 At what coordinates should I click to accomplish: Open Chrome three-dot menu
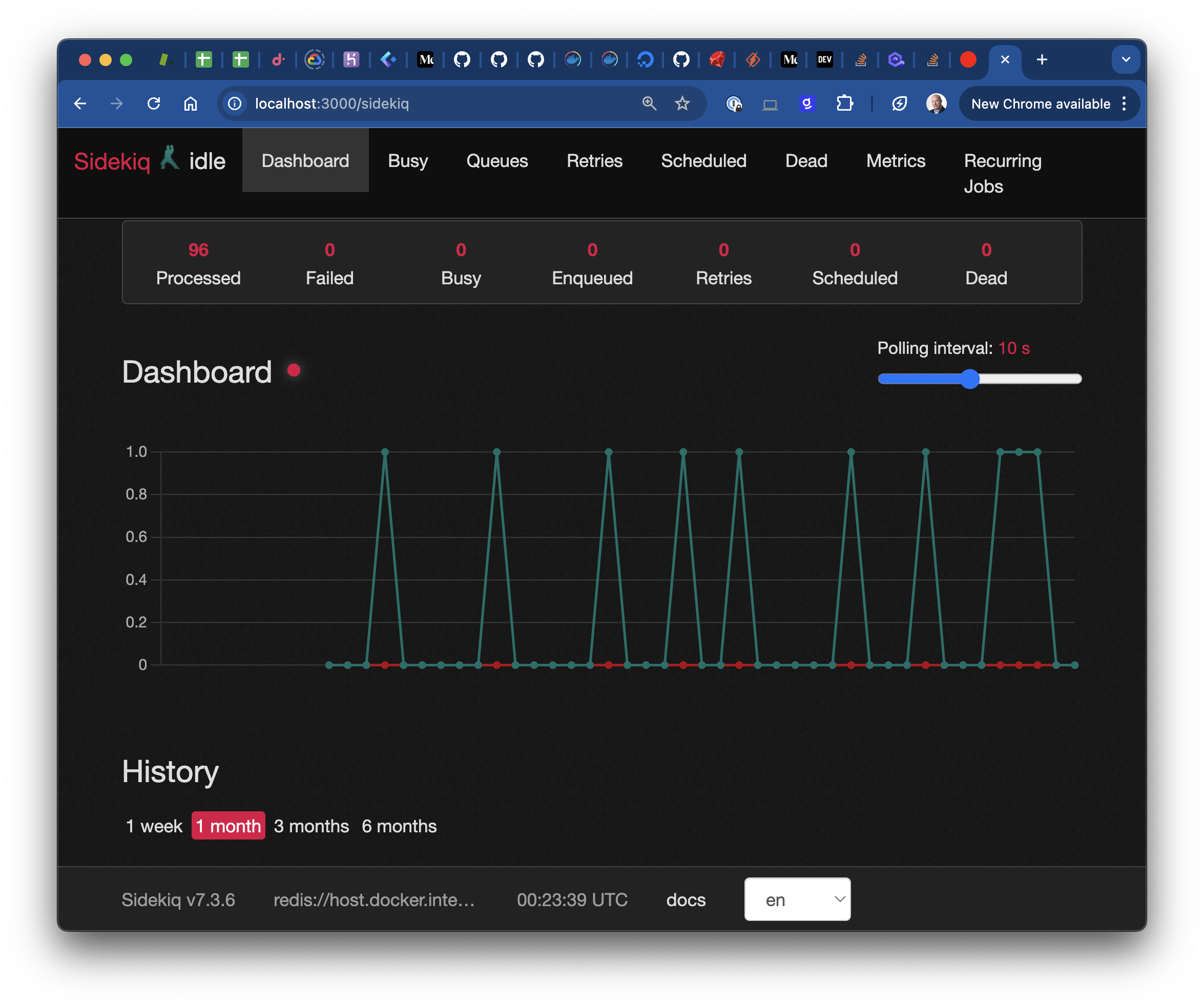click(1124, 104)
